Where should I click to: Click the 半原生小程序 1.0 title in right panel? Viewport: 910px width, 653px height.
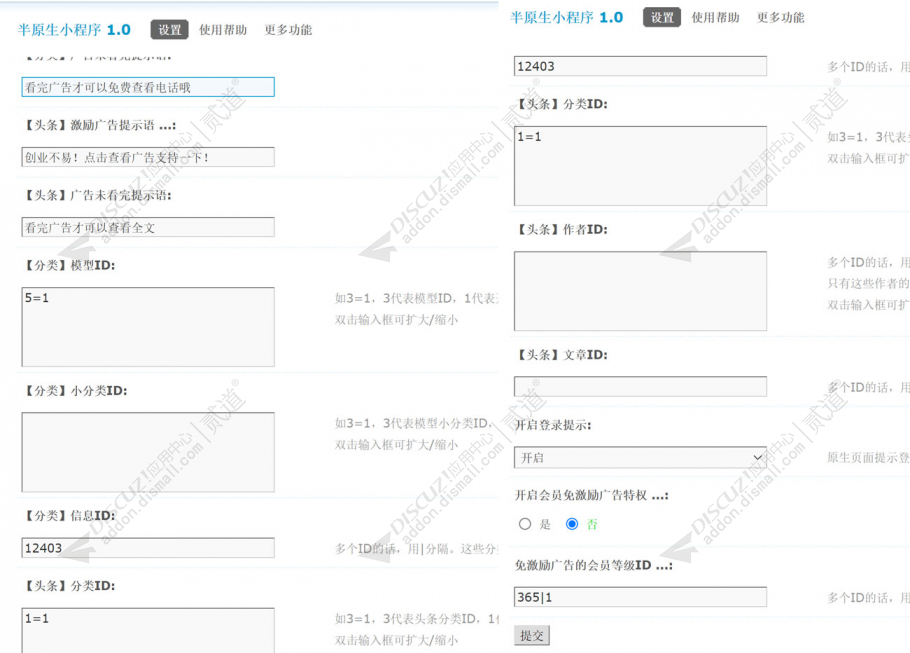(566, 17)
